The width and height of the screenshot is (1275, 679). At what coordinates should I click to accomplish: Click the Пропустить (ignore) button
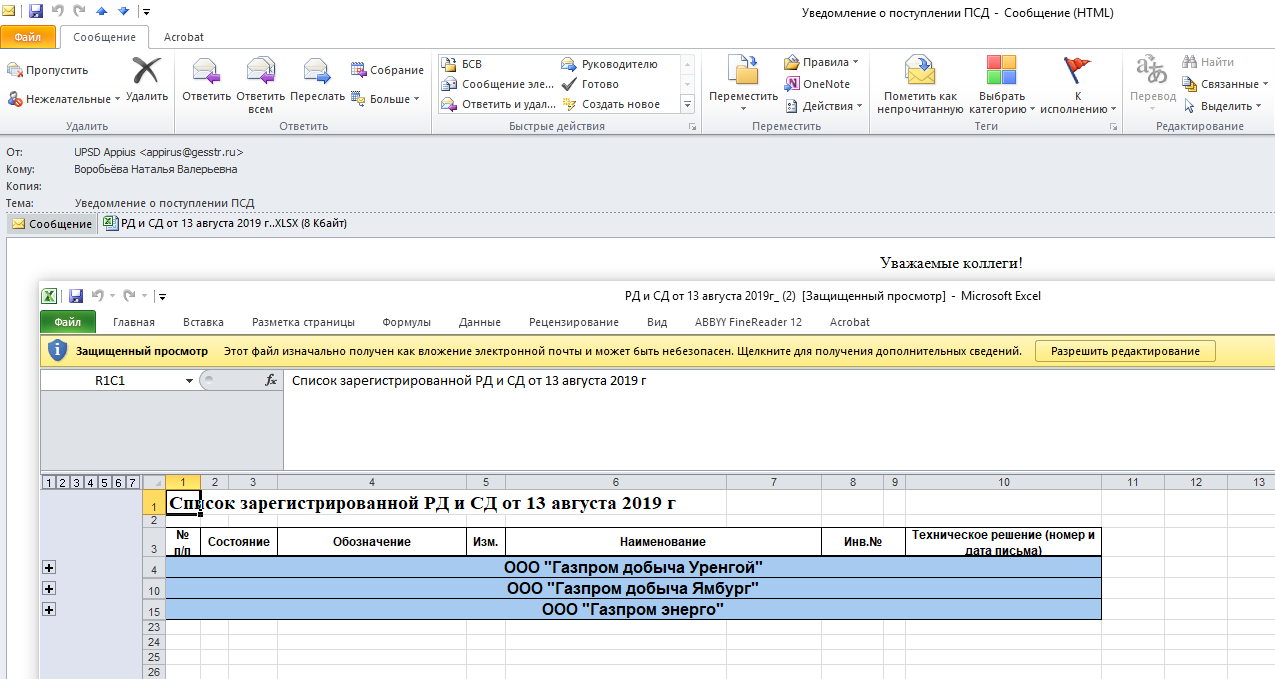click(x=48, y=70)
